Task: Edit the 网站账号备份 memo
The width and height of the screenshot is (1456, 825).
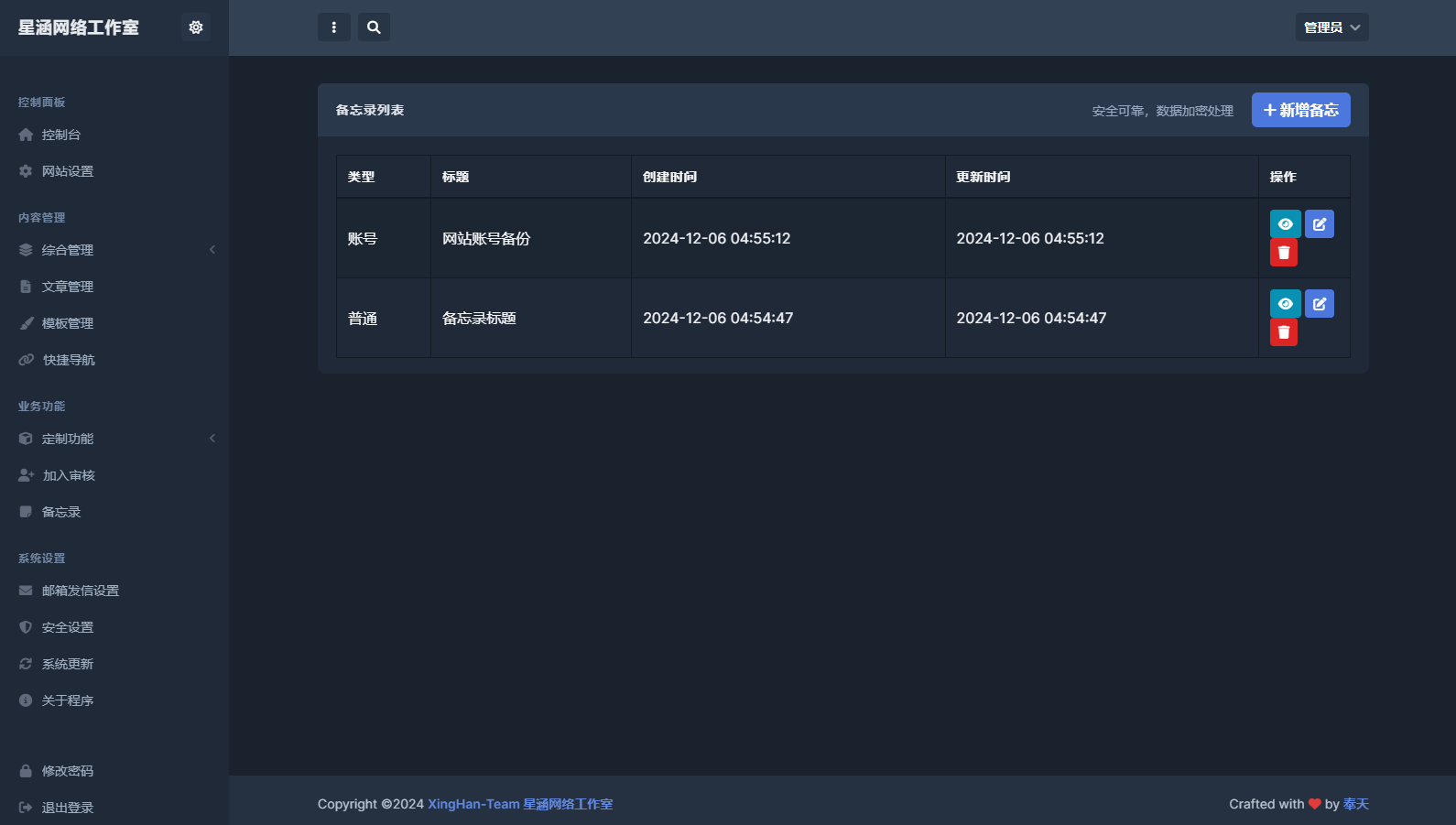Action: tap(1319, 224)
